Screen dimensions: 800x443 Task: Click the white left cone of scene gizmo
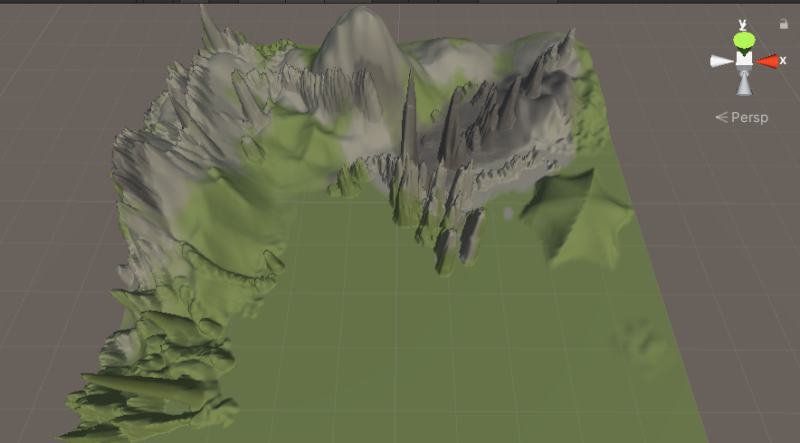coord(722,61)
